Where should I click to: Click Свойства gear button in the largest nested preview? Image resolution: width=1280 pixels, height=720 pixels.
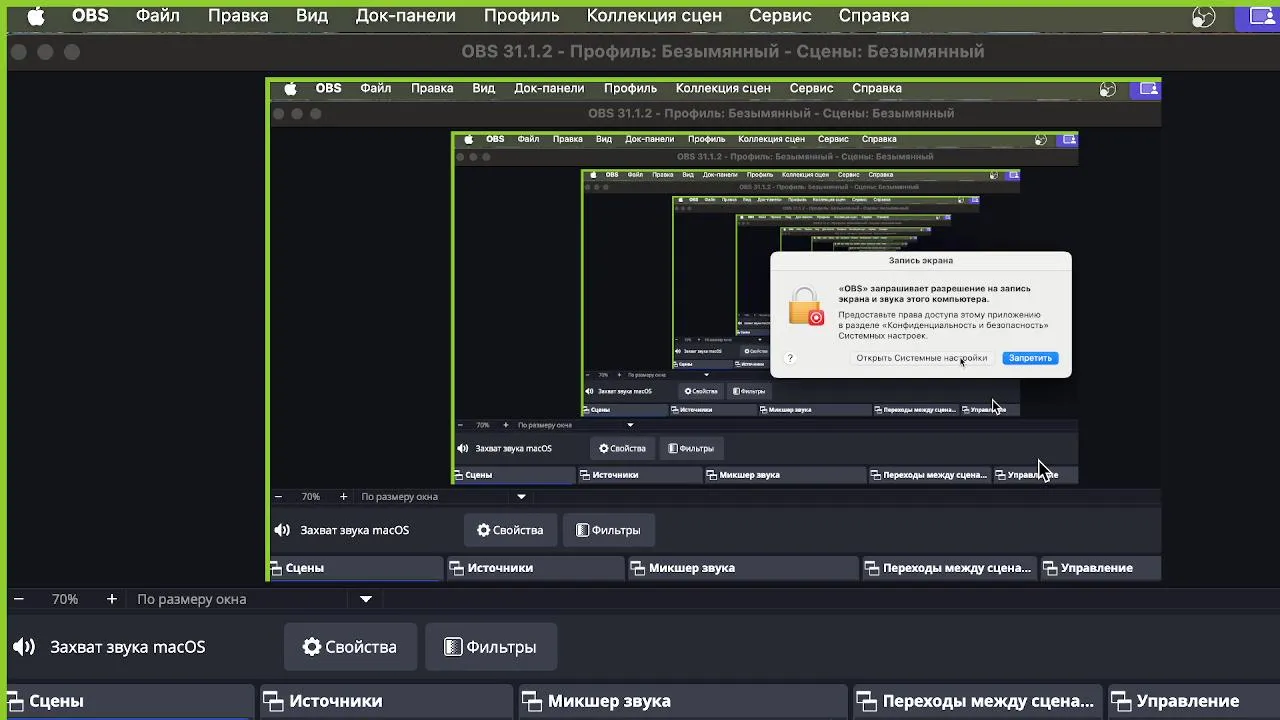tap(510, 531)
